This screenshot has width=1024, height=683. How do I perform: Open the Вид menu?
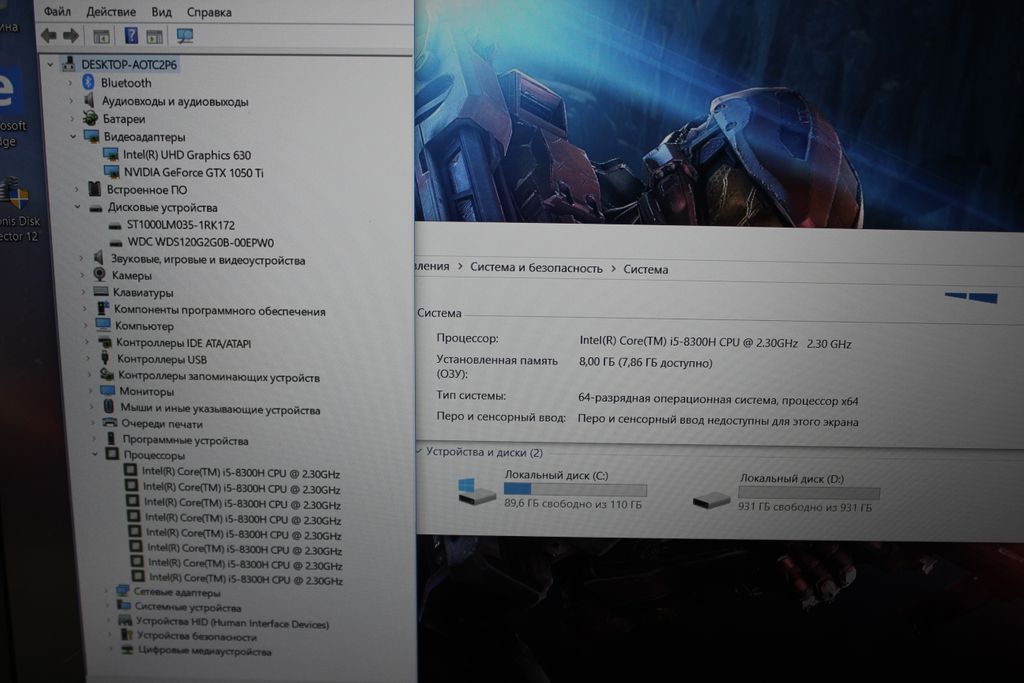pyautogui.click(x=161, y=12)
